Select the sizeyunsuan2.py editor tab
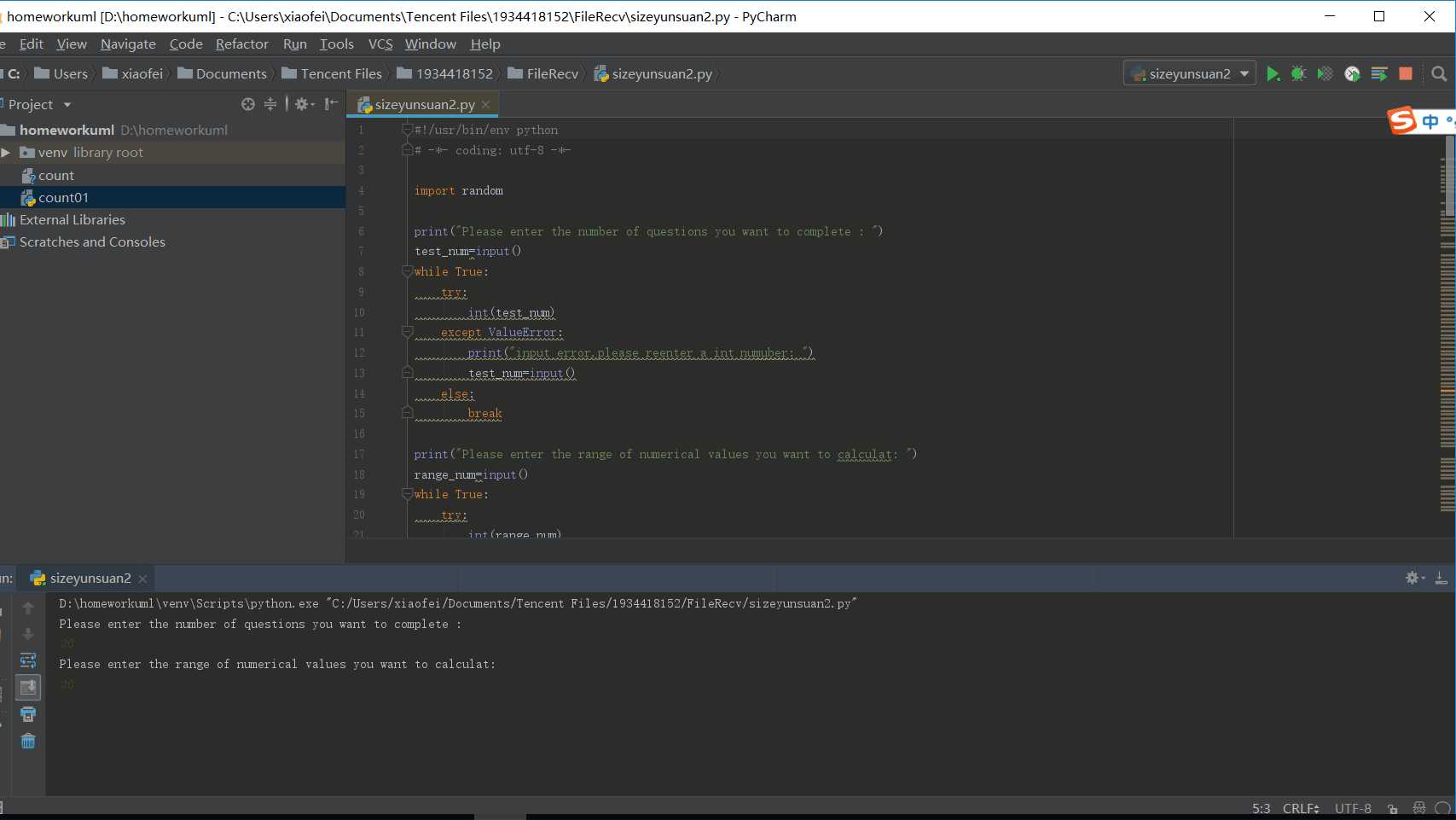The width and height of the screenshot is (1456, 820). coord(424,104)
